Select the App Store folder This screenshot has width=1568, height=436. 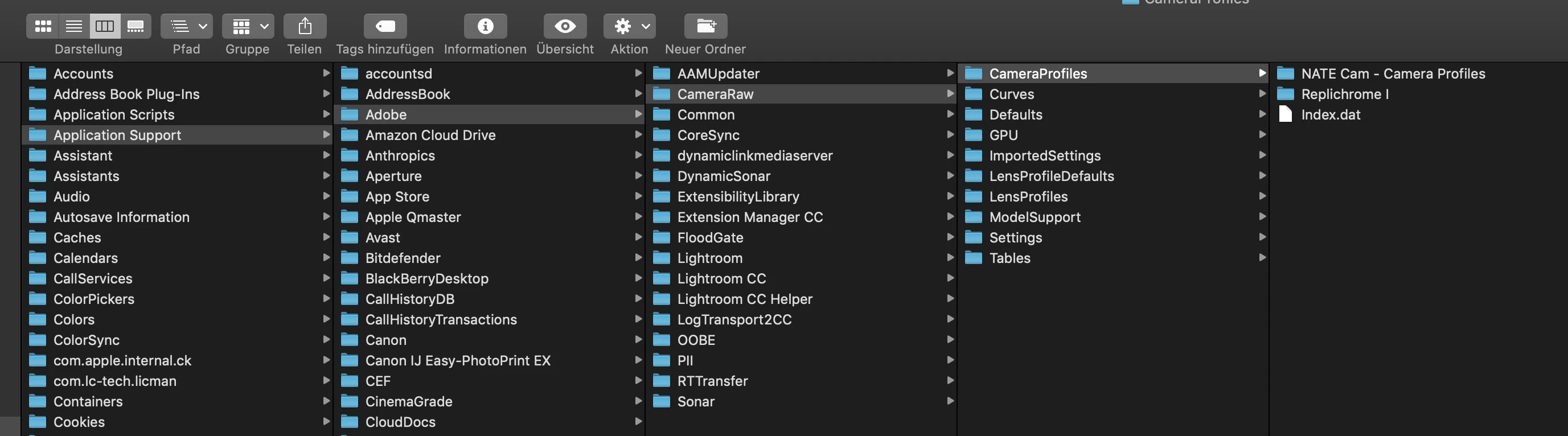(490, 197)
